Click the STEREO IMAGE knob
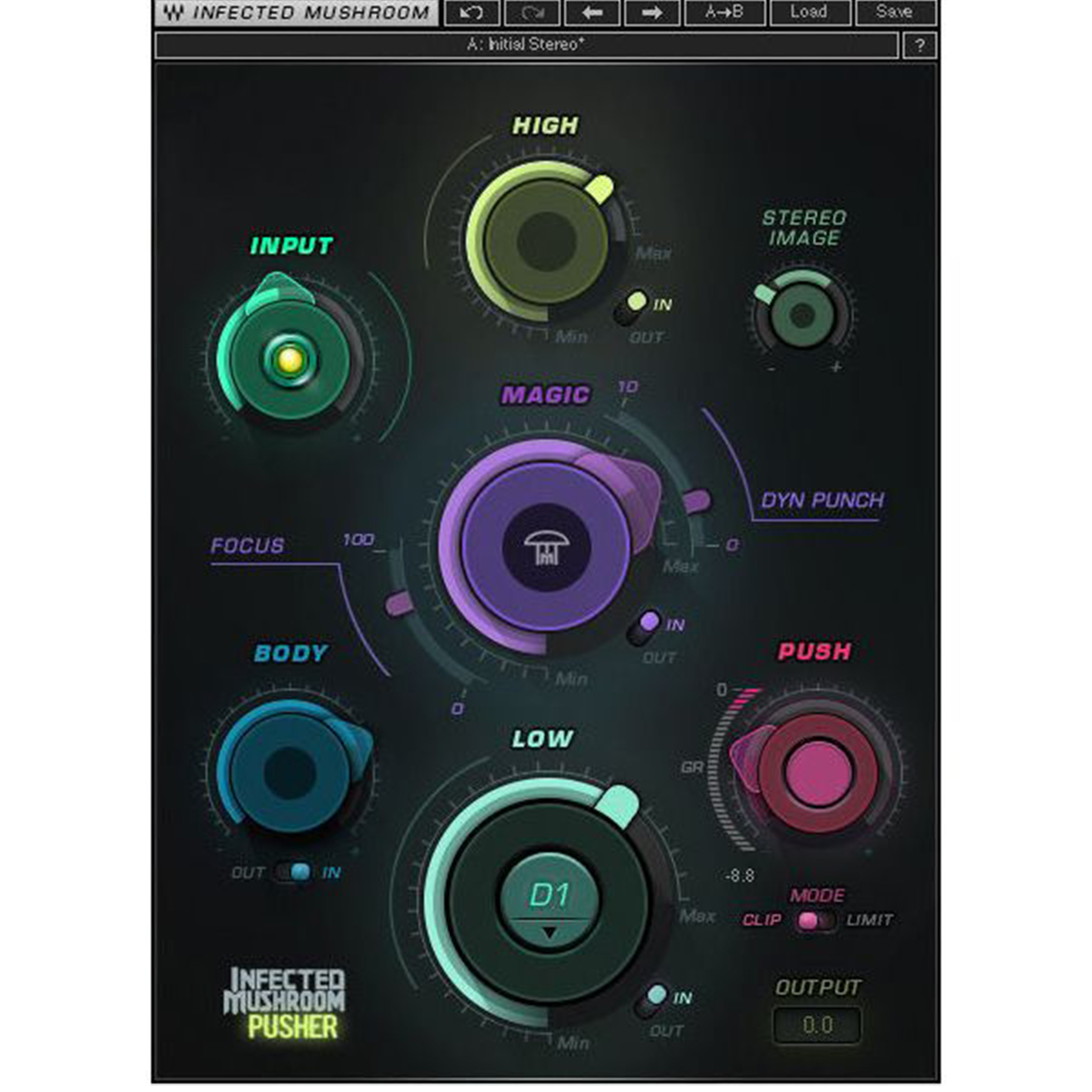Image resolution: width=1092 pixels, height=1092 pixels. (x=802, y=314)
